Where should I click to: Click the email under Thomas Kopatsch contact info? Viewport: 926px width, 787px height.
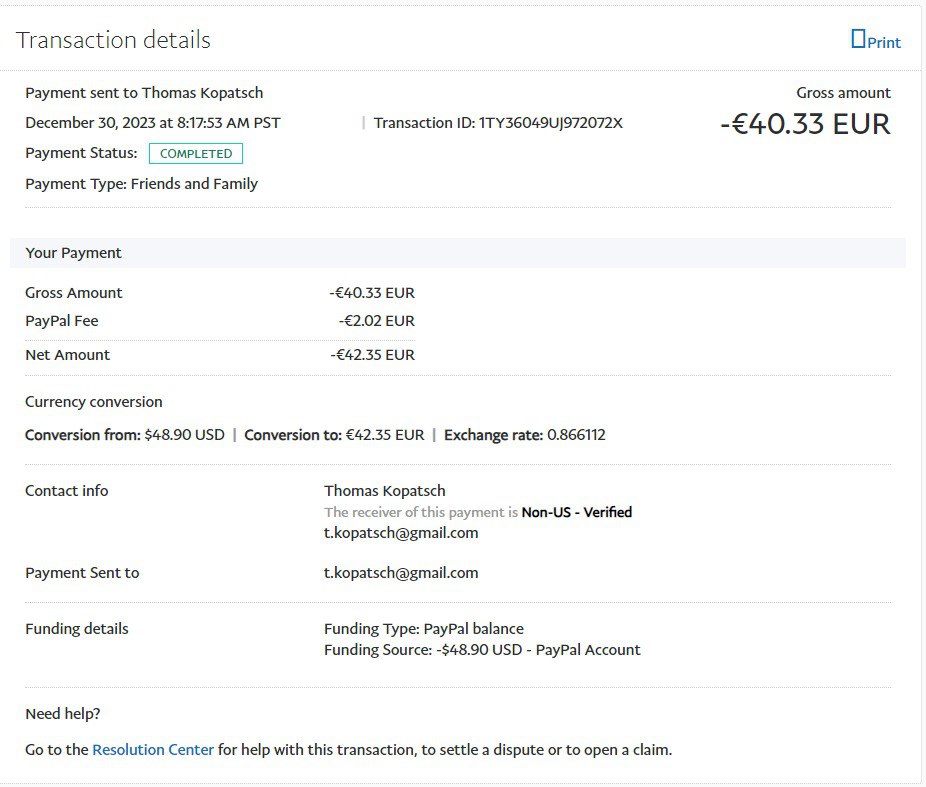tap(401, 533)
